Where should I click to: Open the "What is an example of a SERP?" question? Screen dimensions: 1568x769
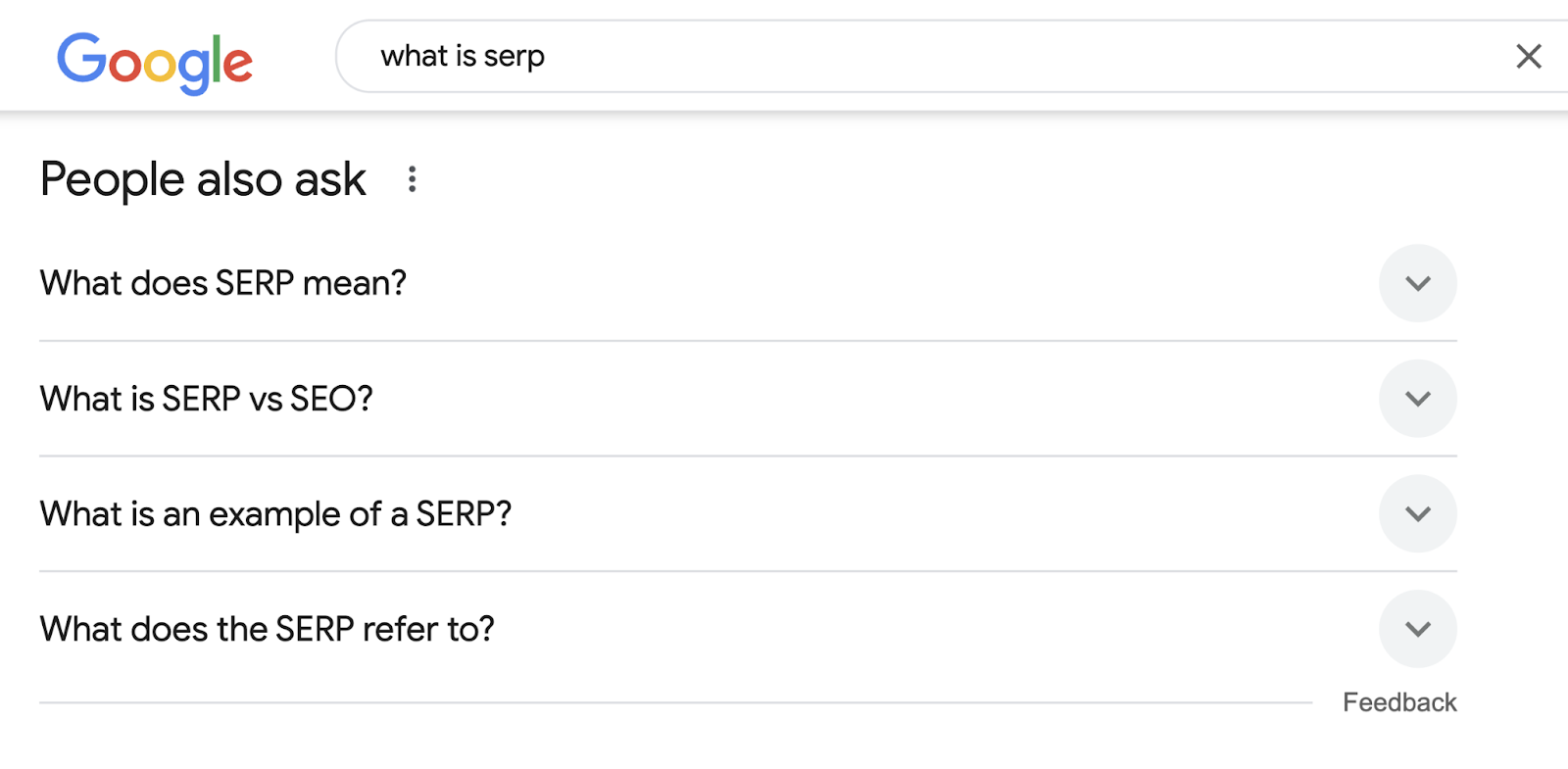275,513
